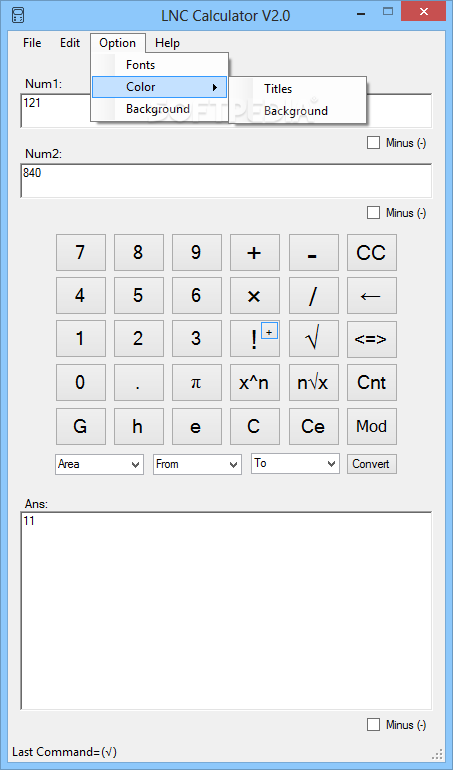Screen dimensions: 453x770
Task: Enable Minus checkbox under Ans
Action: click(x=373, y=724)
